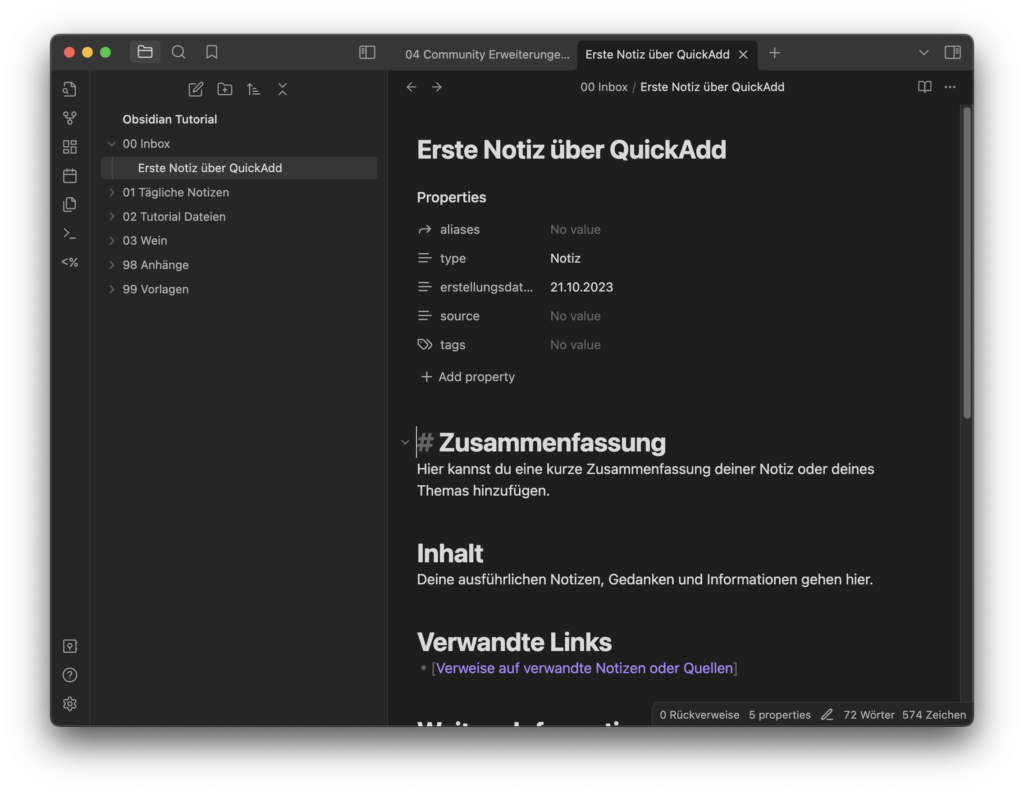
Task: Fold the Zusammenfassung heading chevron
Action: tap(405, 442)
